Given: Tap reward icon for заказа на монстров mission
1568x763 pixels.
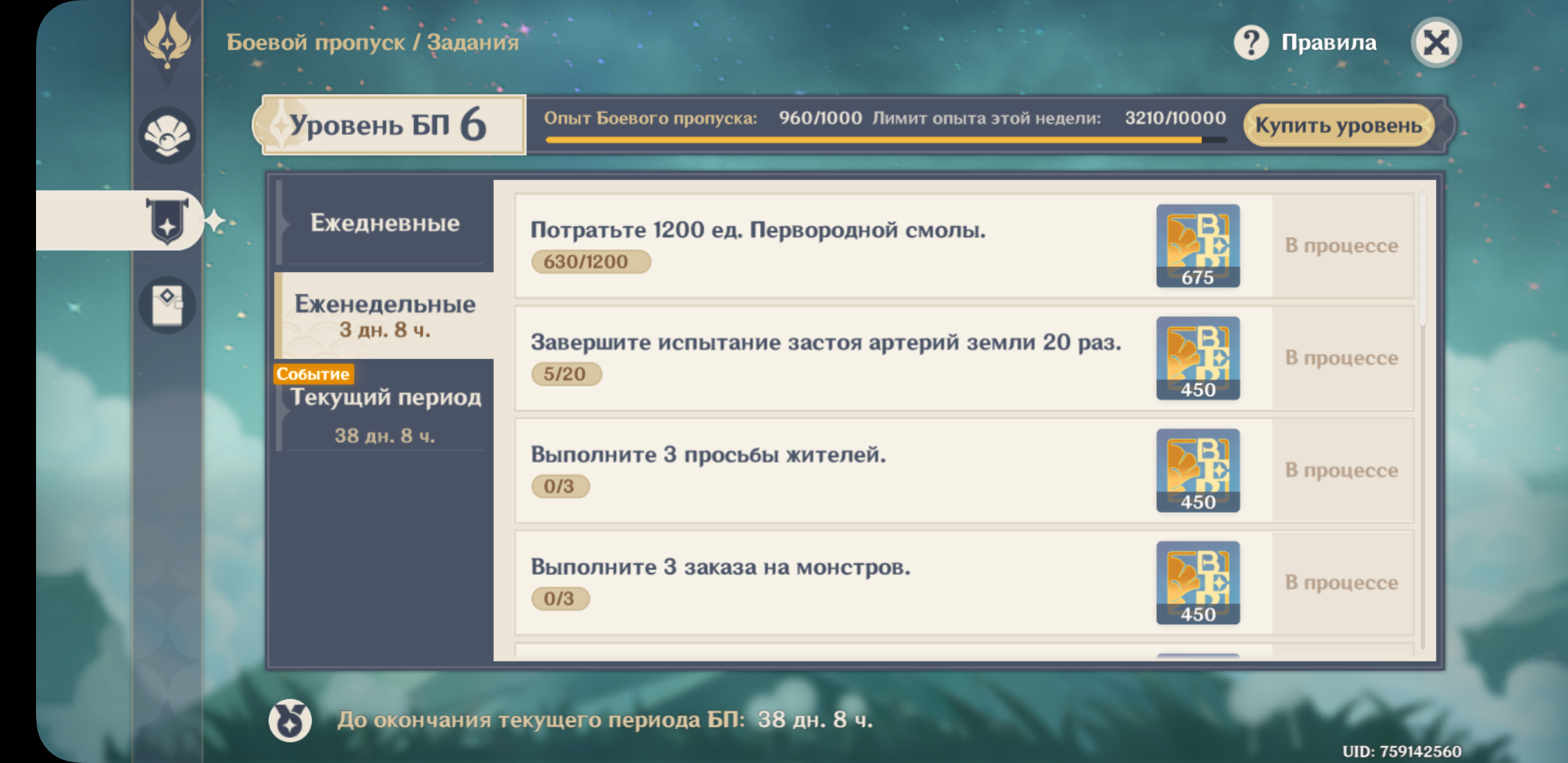Looking at the screenshot, I should 1198,583.
